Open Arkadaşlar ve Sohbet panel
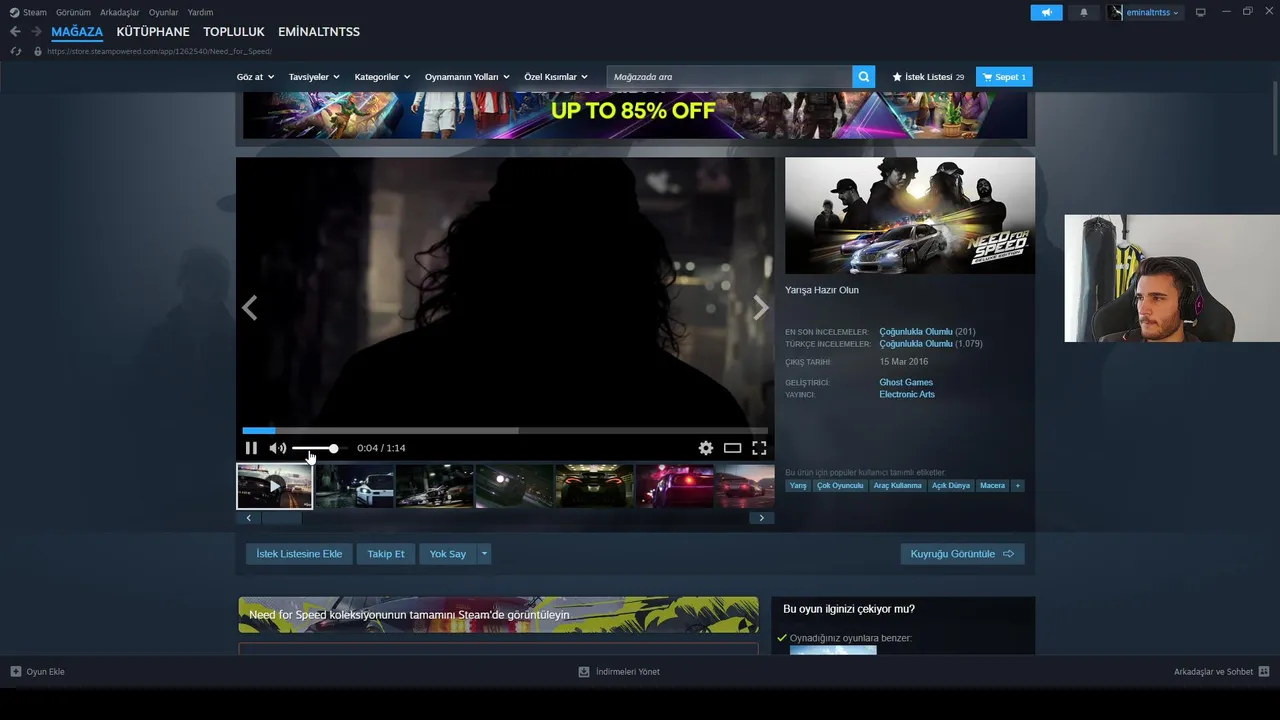This screenshot has width=1280, height=720. tap(1221, 672)
